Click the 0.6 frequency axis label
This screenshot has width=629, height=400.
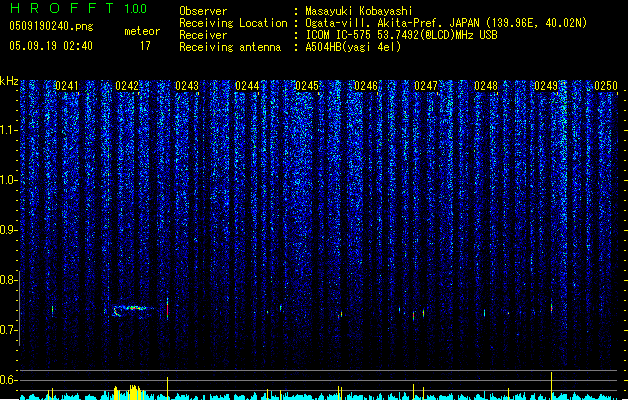pyautogui.click(x=8, y=380)
